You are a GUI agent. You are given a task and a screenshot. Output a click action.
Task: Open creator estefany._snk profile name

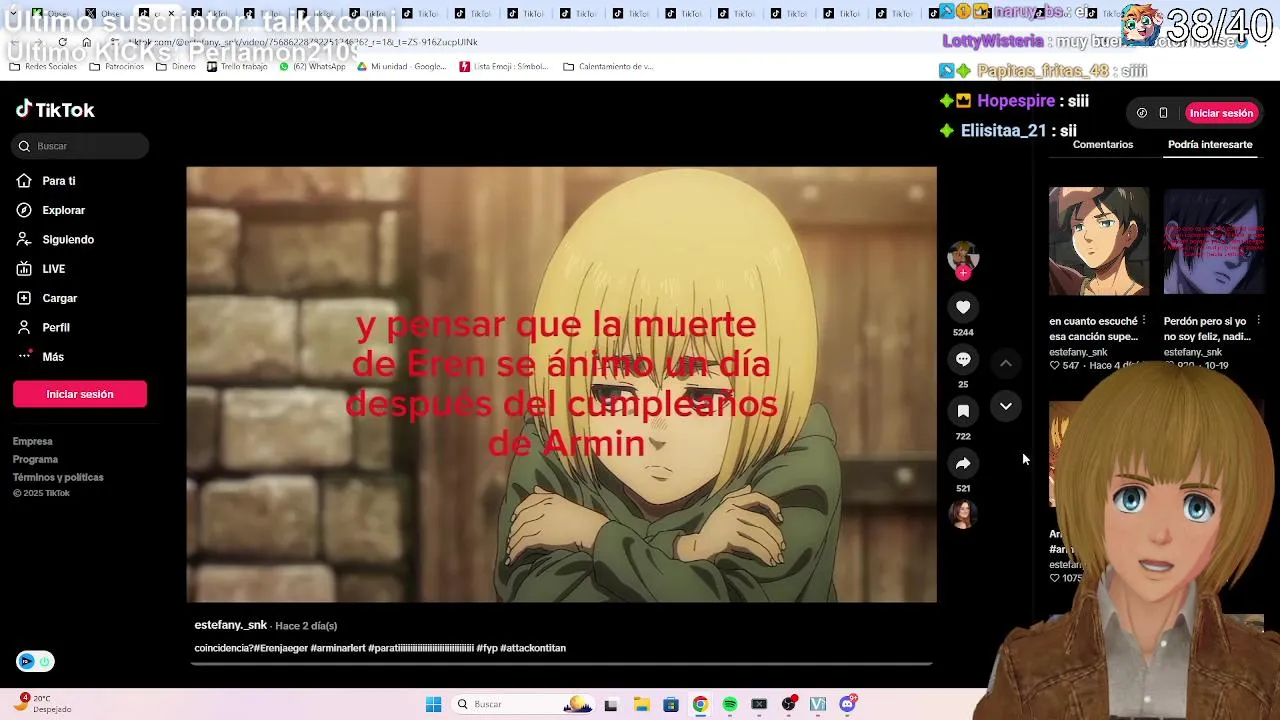coord(230,625)
